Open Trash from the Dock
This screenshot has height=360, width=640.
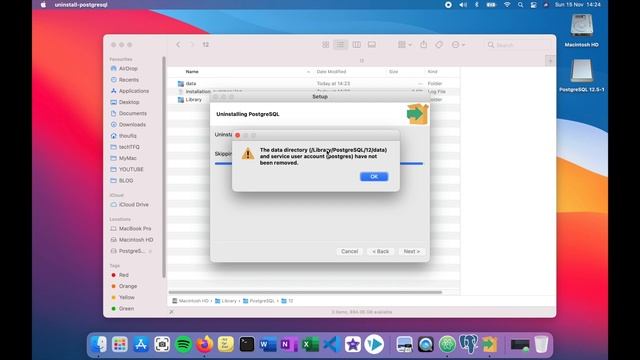(x=541, y=344)
